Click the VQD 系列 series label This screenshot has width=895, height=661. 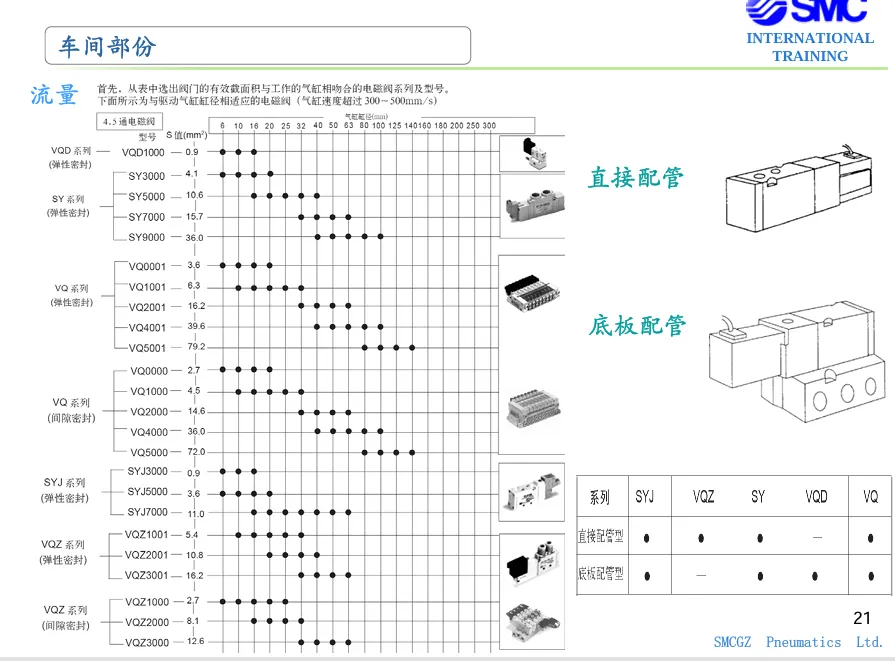71,151
